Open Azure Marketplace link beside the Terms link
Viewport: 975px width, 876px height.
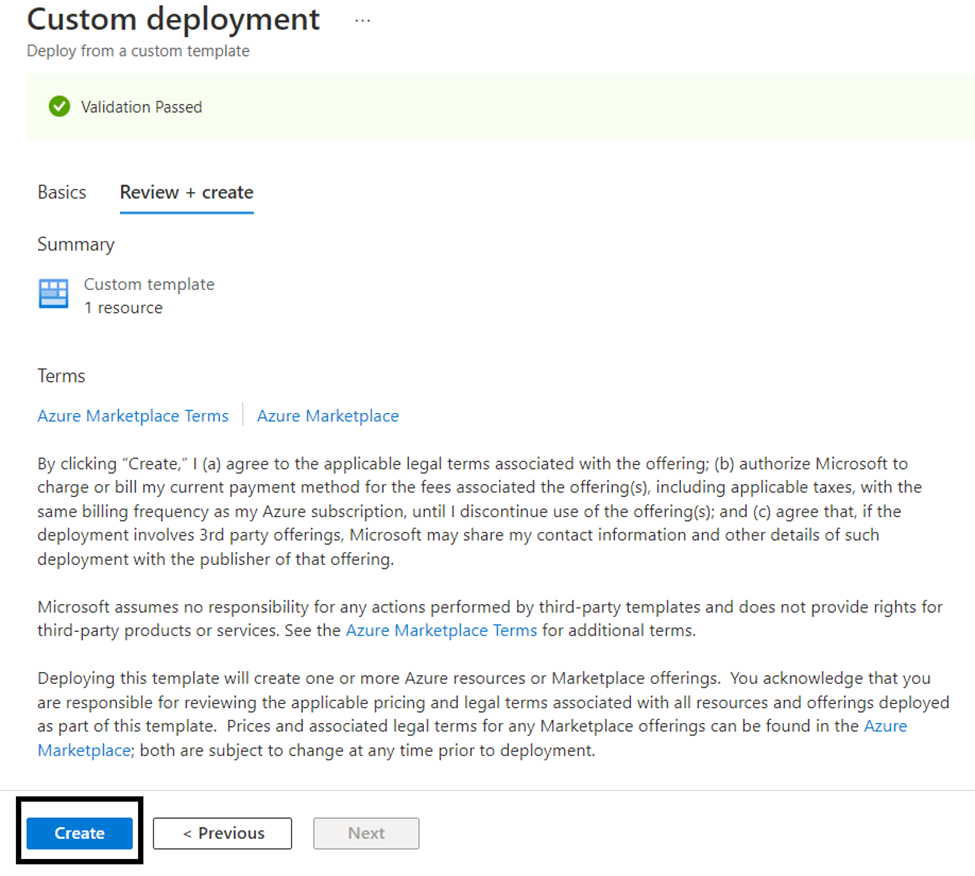click(x=328, y=415)
